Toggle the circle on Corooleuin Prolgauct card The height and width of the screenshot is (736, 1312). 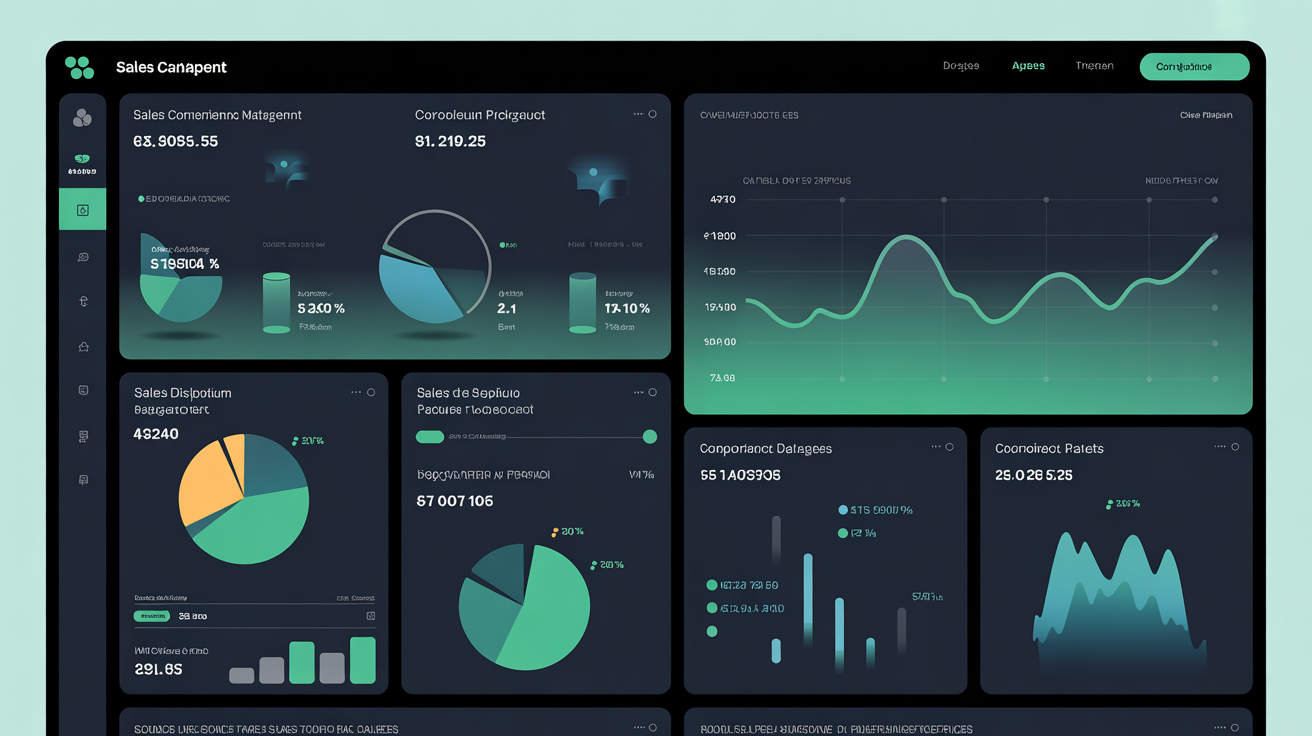point(653,114)
